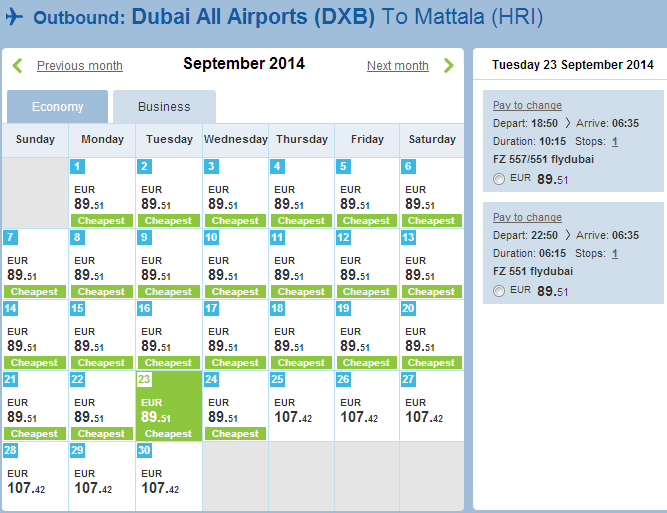Screen dimensions: 667x513
Task: Open Pay to change for 18:50 departure
Action: tap(527, 105)
